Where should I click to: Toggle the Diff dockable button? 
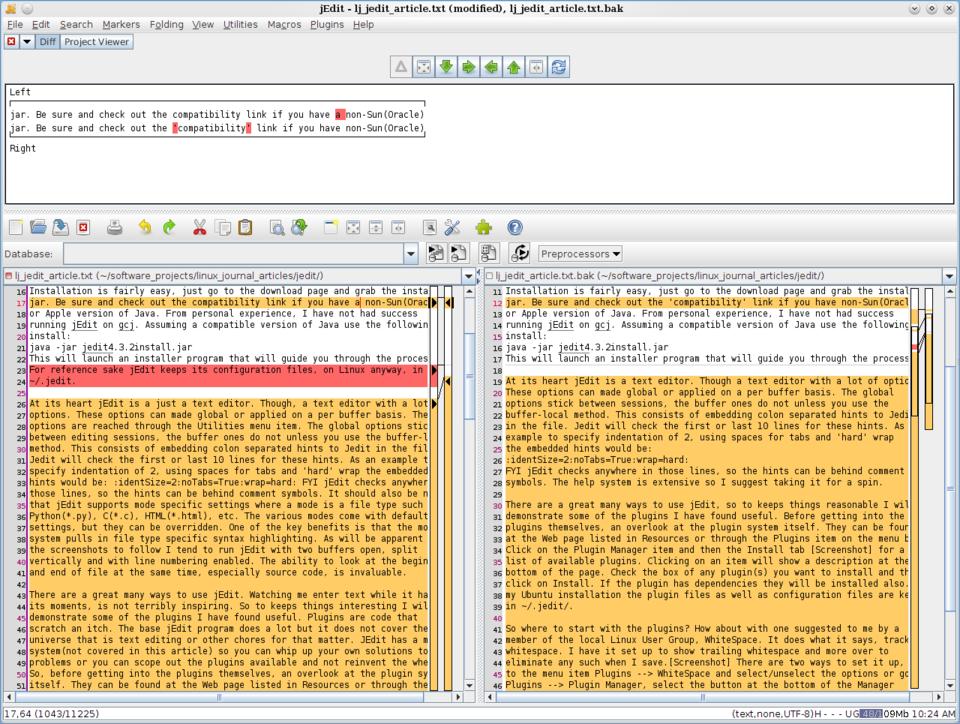click(48, 42)
